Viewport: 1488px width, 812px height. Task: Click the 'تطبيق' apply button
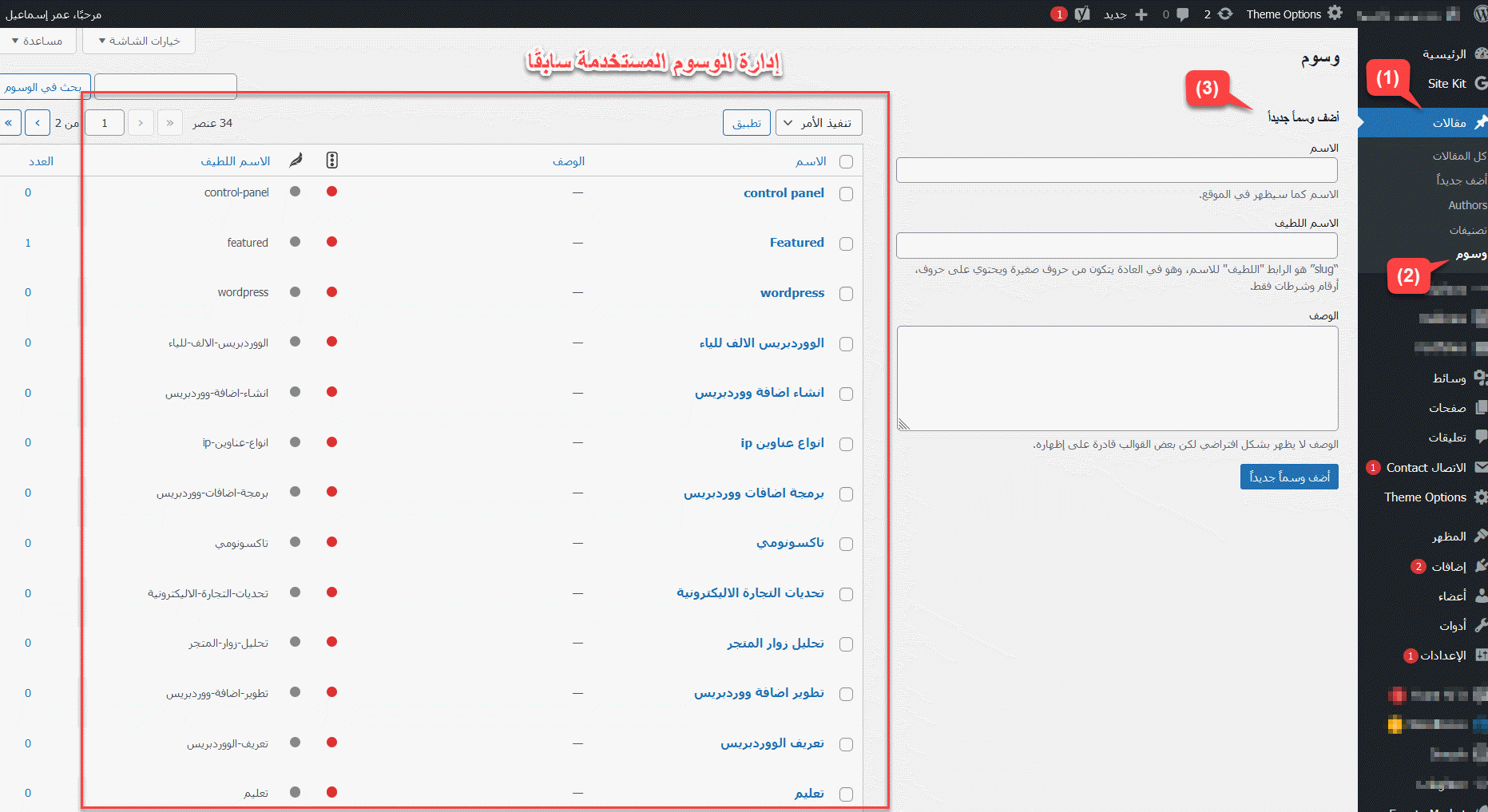pyautogui.click(x=747, y=123)
